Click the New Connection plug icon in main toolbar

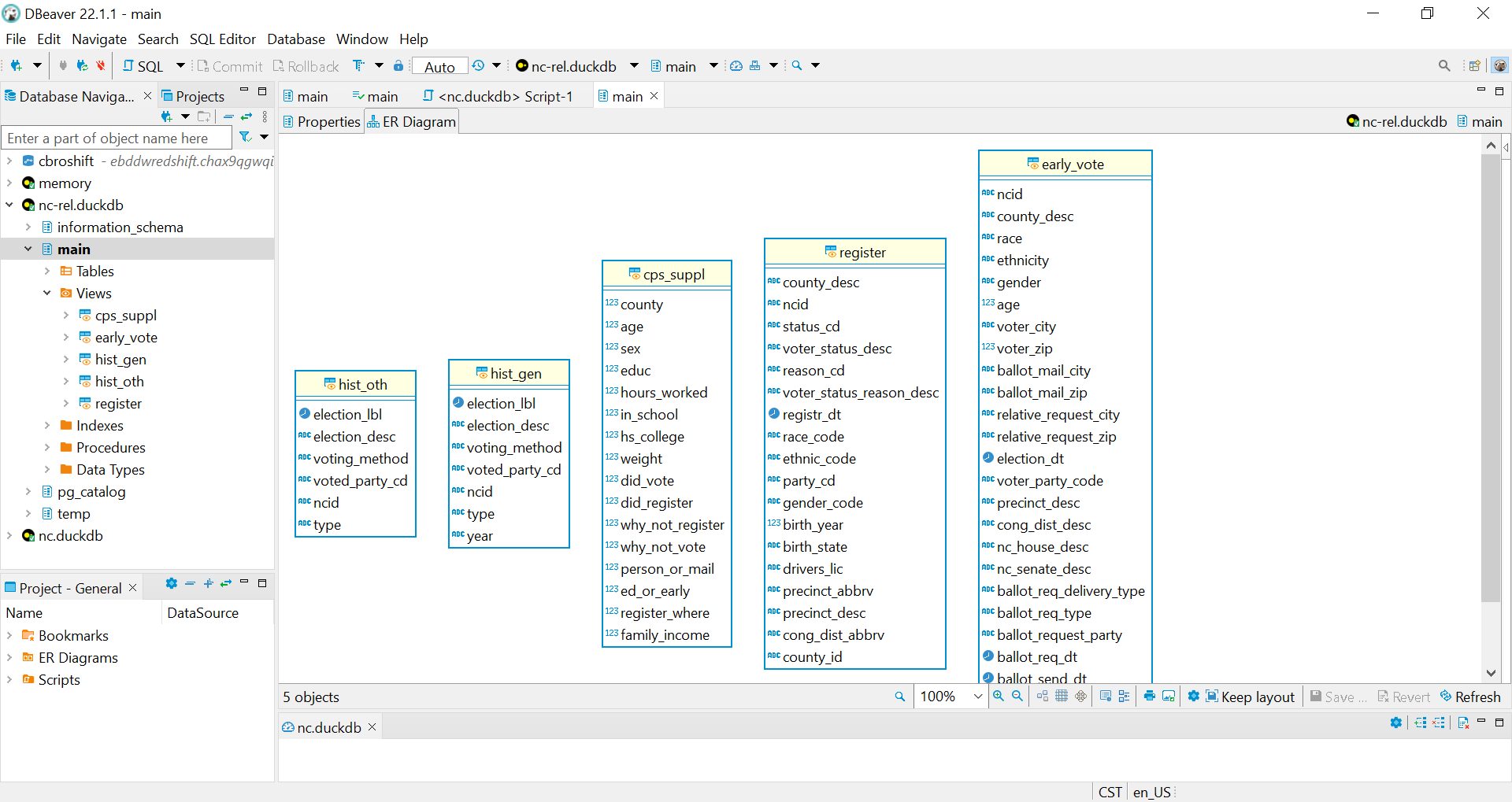coord(16,66)
